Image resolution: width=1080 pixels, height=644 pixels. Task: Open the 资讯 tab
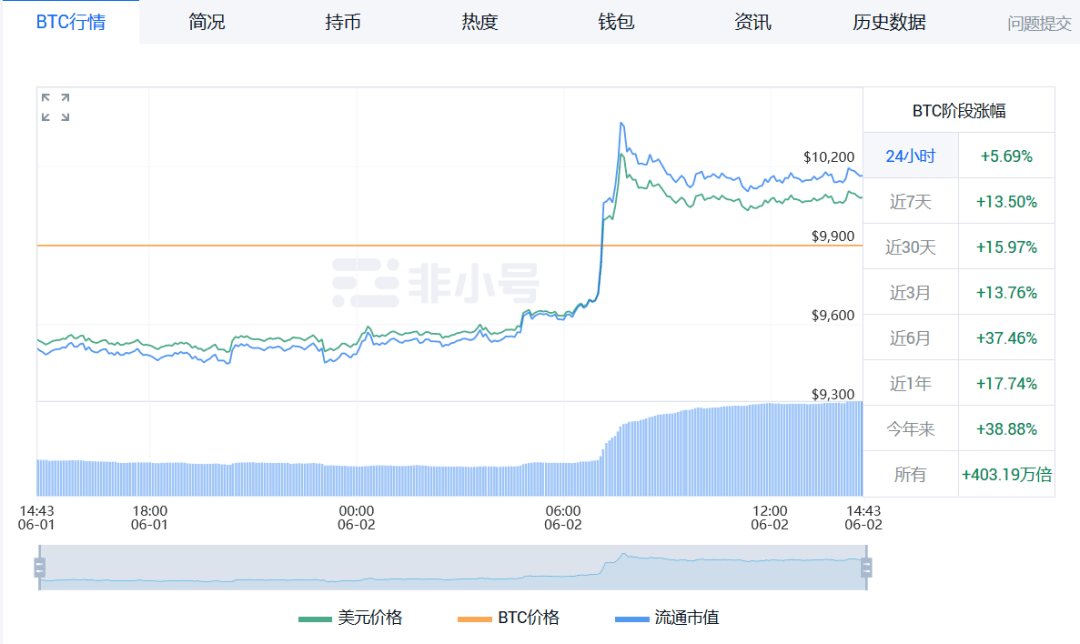pyautogui.click(x=752, y=22)
